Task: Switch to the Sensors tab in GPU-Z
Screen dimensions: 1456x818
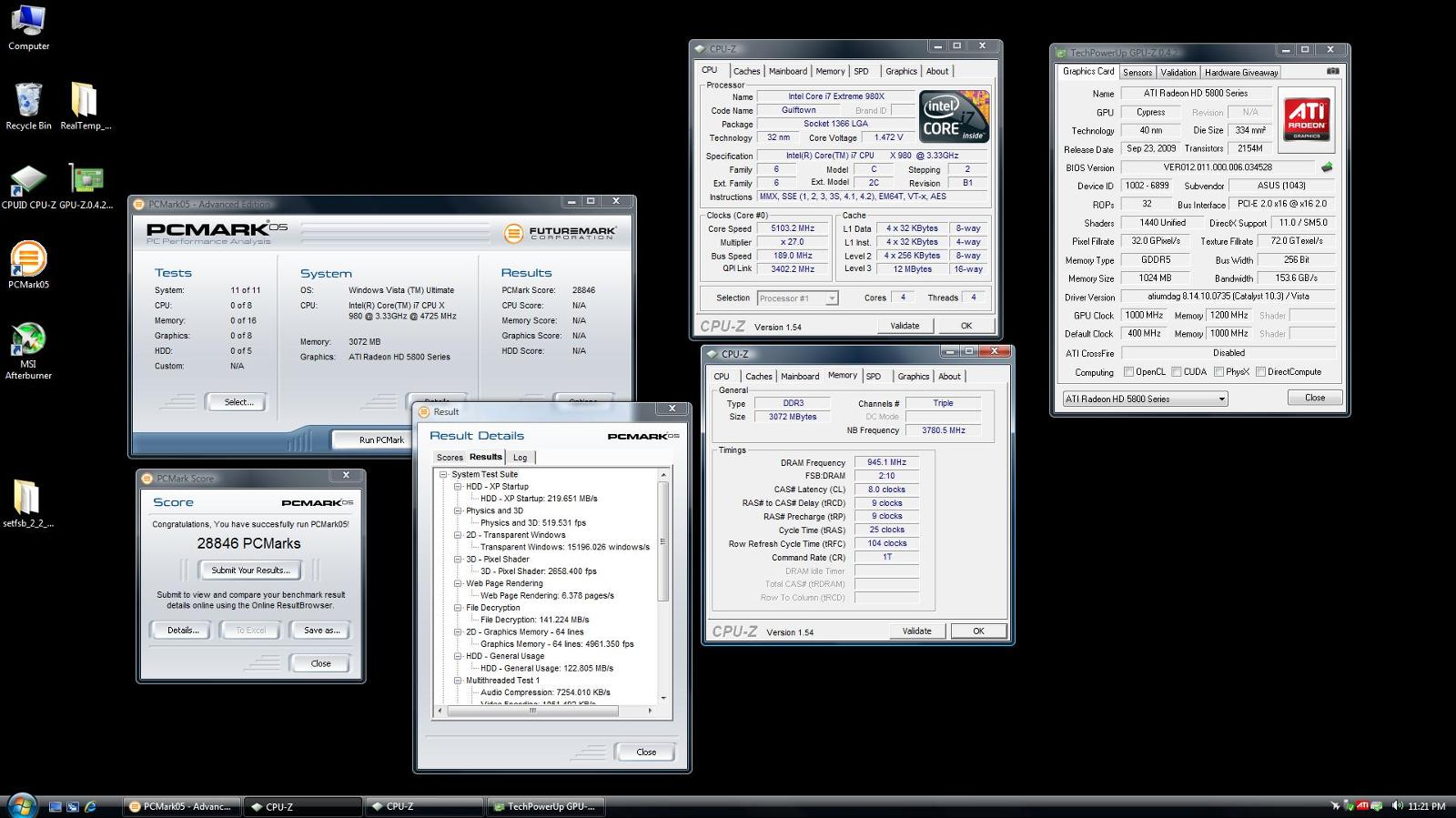Action: tap(1137, 72)
